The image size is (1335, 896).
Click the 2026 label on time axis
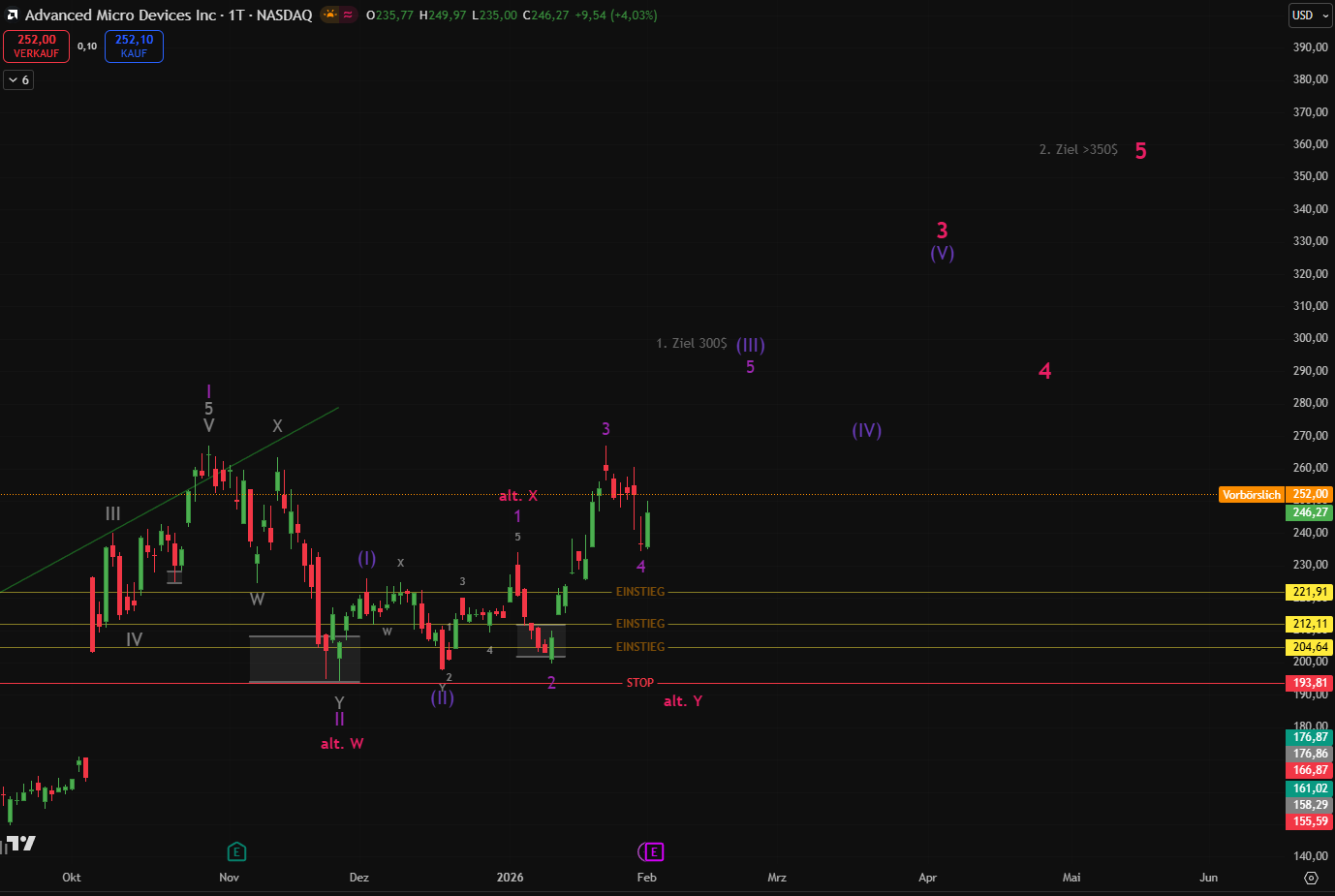pos(510,878)
